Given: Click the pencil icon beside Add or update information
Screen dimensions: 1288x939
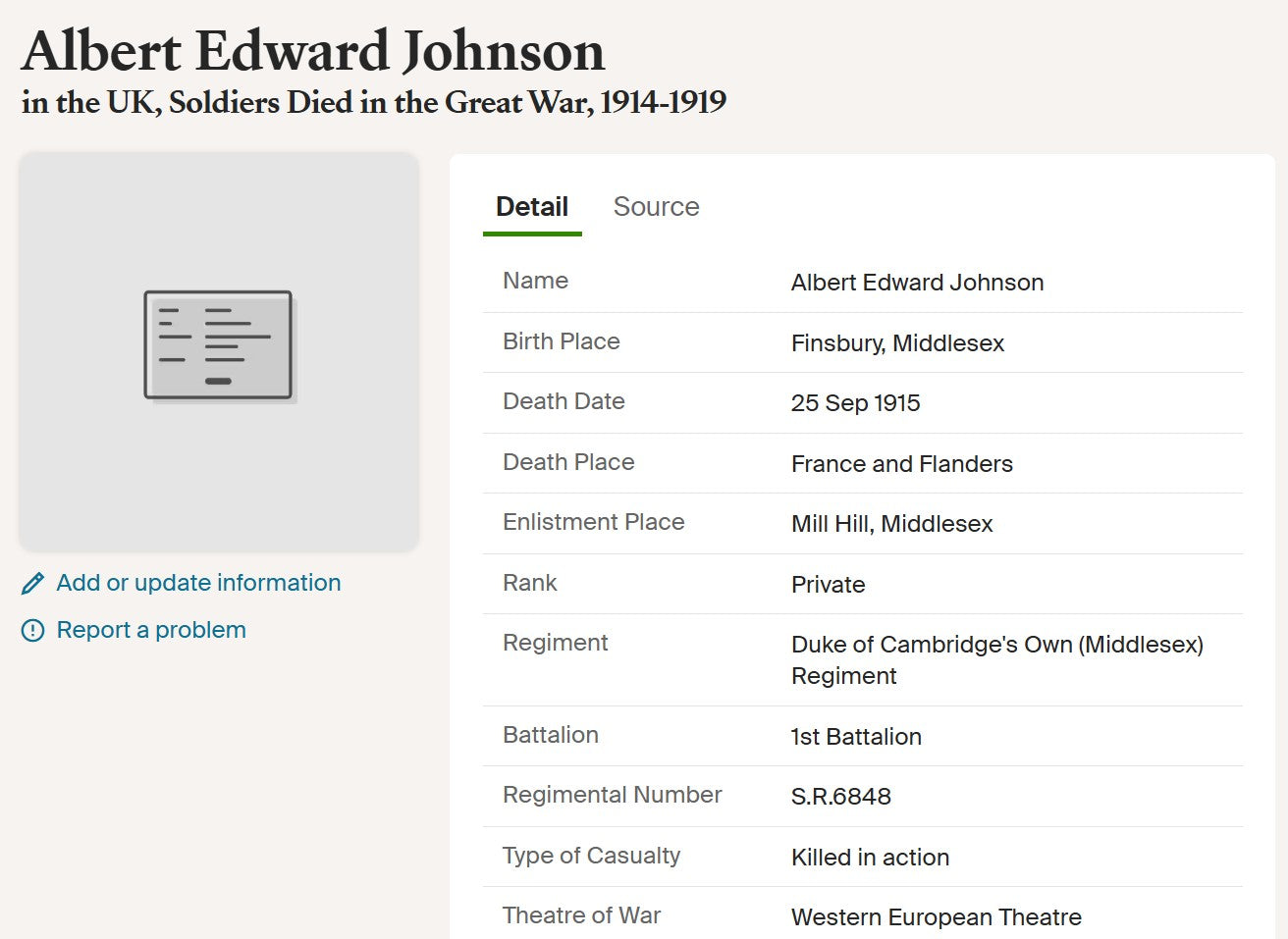Looking at the screenshot, I should (x=32, y=584).
